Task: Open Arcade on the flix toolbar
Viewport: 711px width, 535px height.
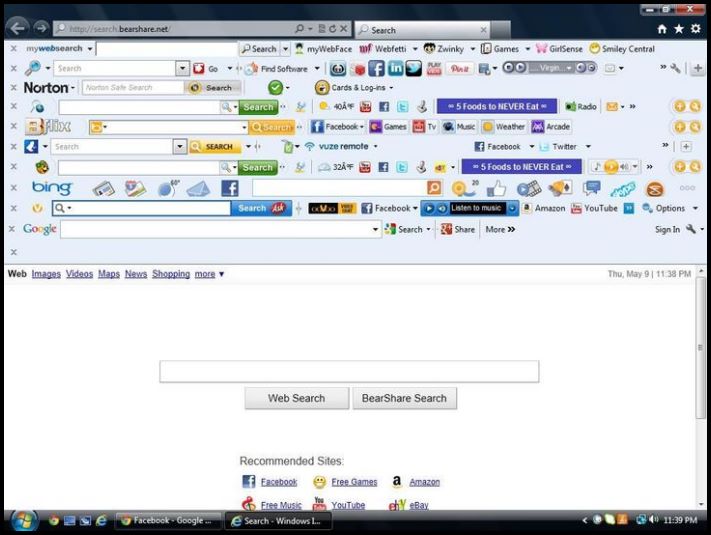Action: [551, 126]
